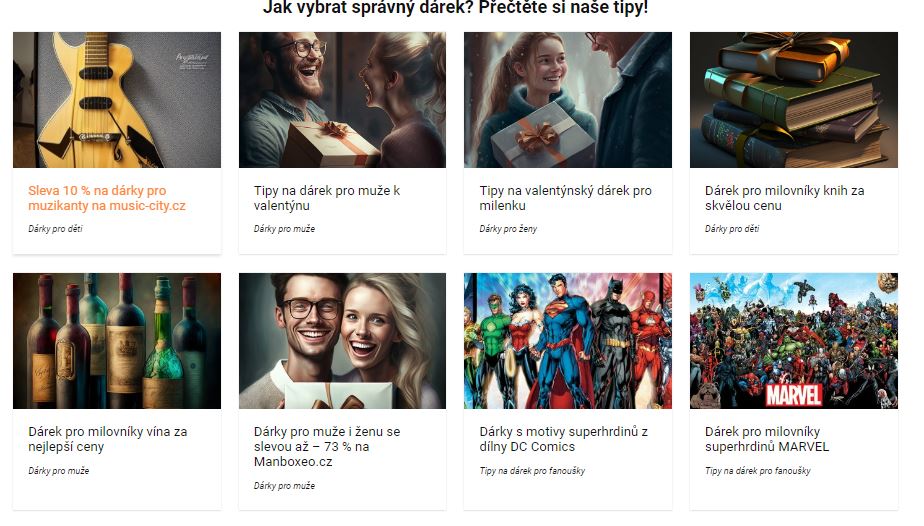The width and height of the screenshot is (924, 526).
Task: Open 'Dárek pro milovníky knih za skvělou cenu'
Action: pyautogui.click(x=784, y=198)
